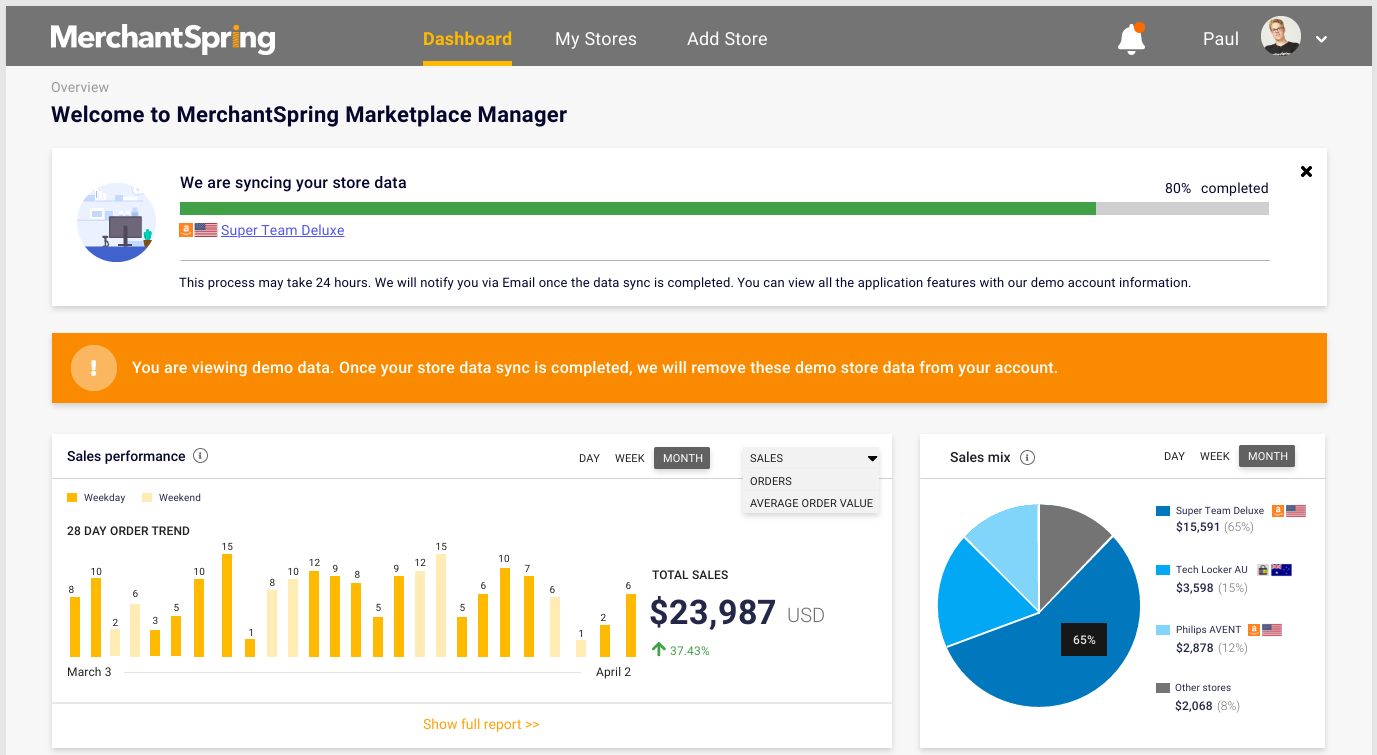Click the Tech Locker AU legend swatch
Viewport: 1377px width, 755px height.
coord(1163,570)
